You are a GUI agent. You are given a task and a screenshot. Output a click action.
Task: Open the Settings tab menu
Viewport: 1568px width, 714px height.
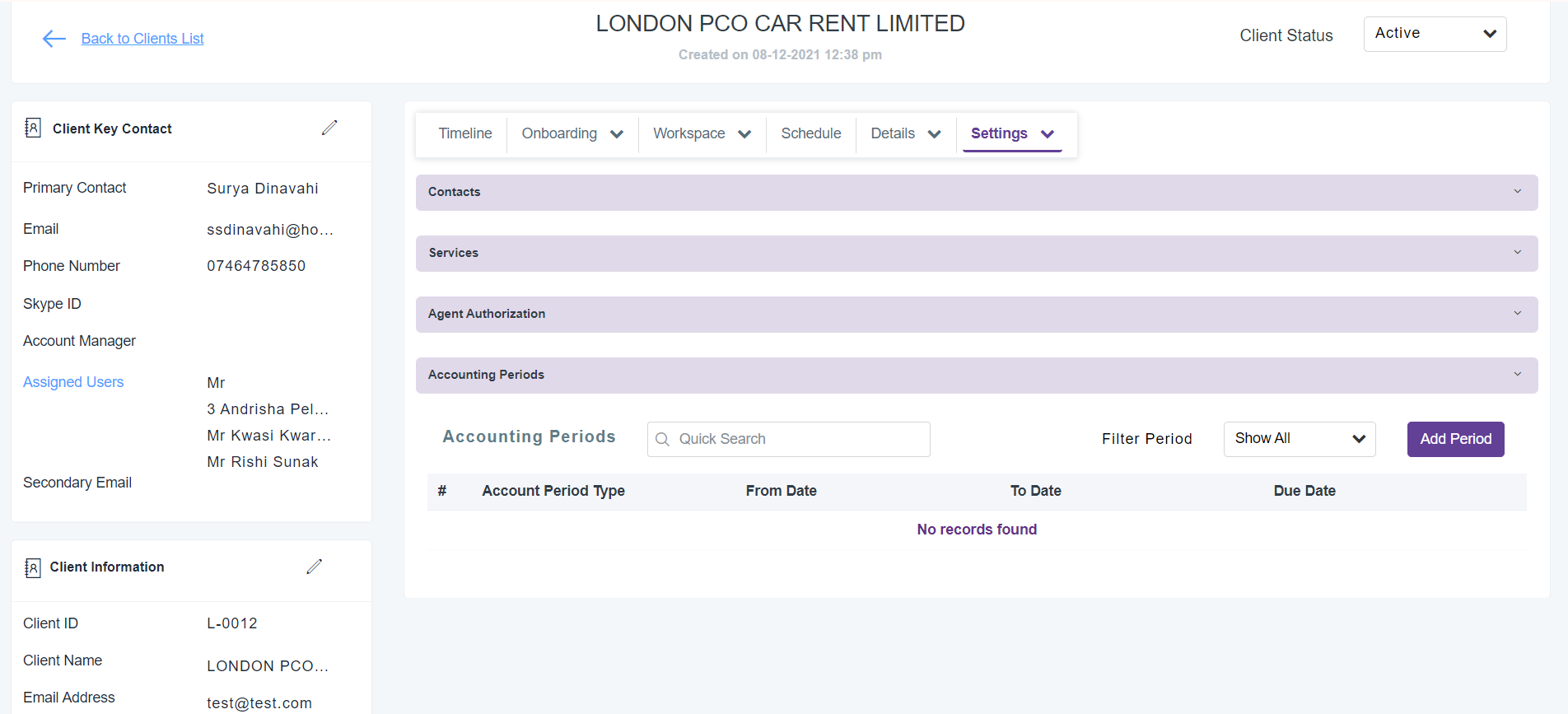pyautogui.click(x=1012, y=133)
